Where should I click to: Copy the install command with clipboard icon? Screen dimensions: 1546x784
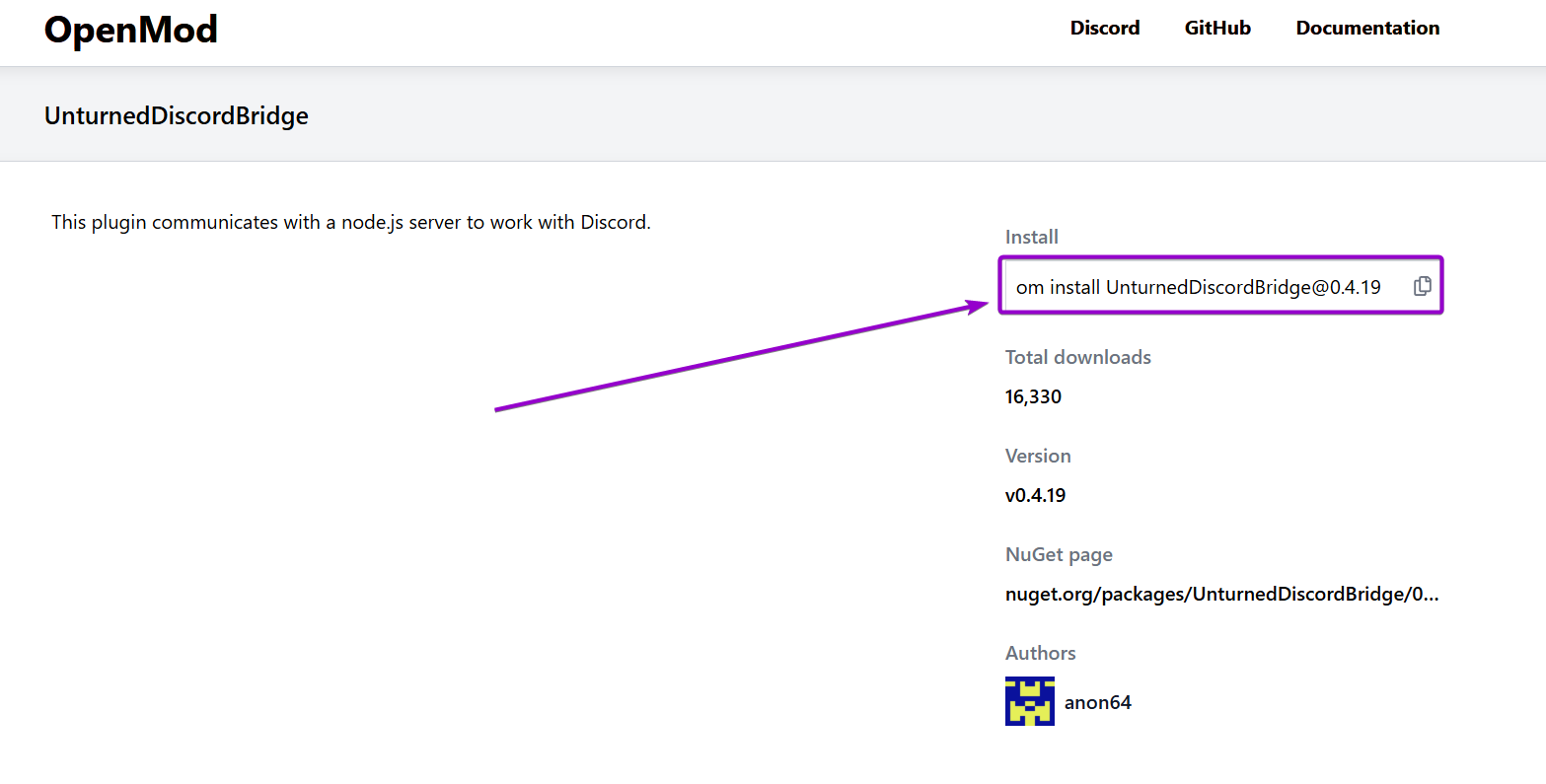[1422, 286]
